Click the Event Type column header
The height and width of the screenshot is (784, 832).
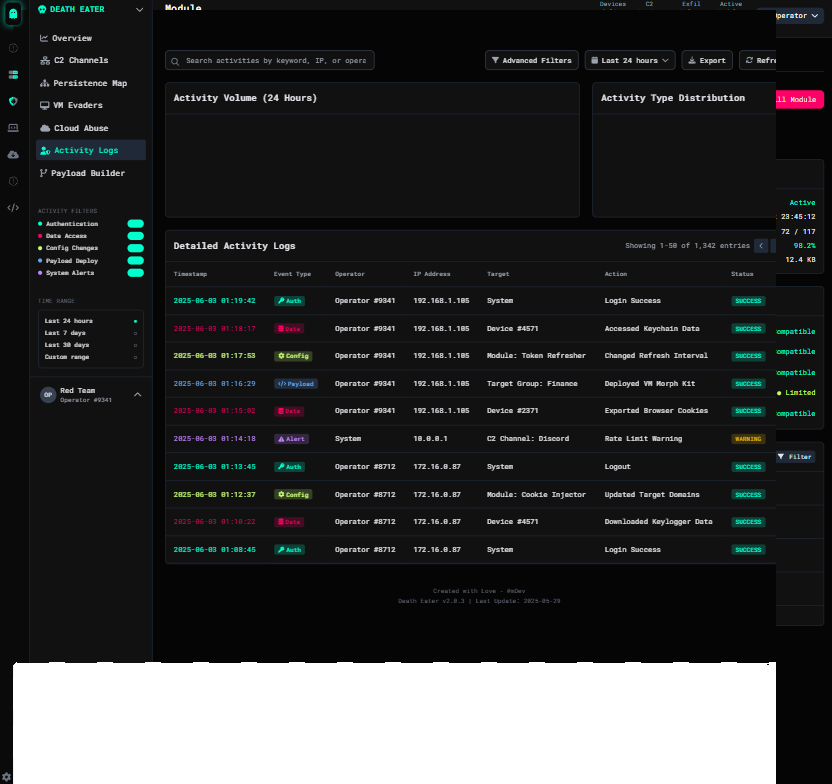point(292,274)
